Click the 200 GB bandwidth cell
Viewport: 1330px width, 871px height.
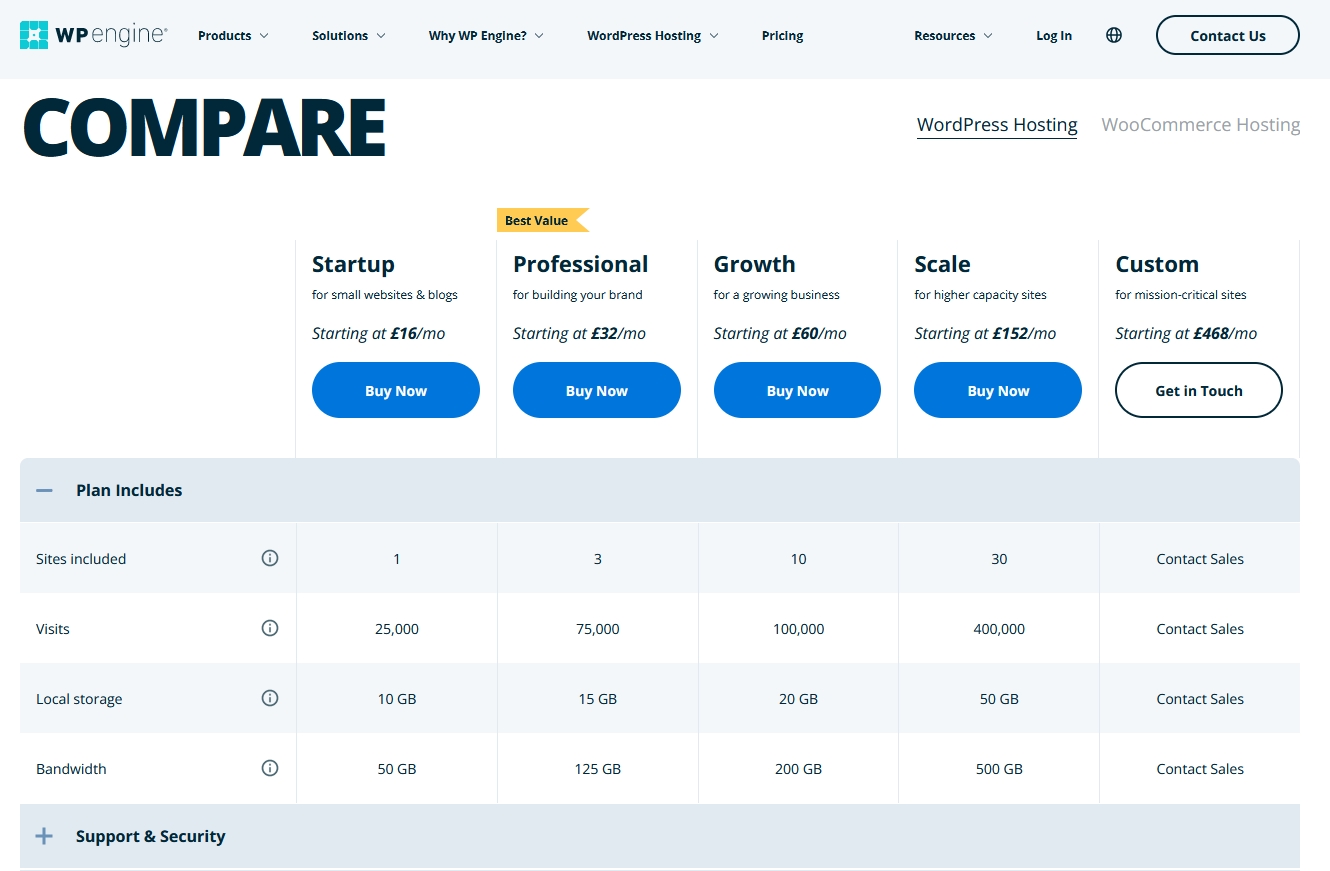coord(798,769)
